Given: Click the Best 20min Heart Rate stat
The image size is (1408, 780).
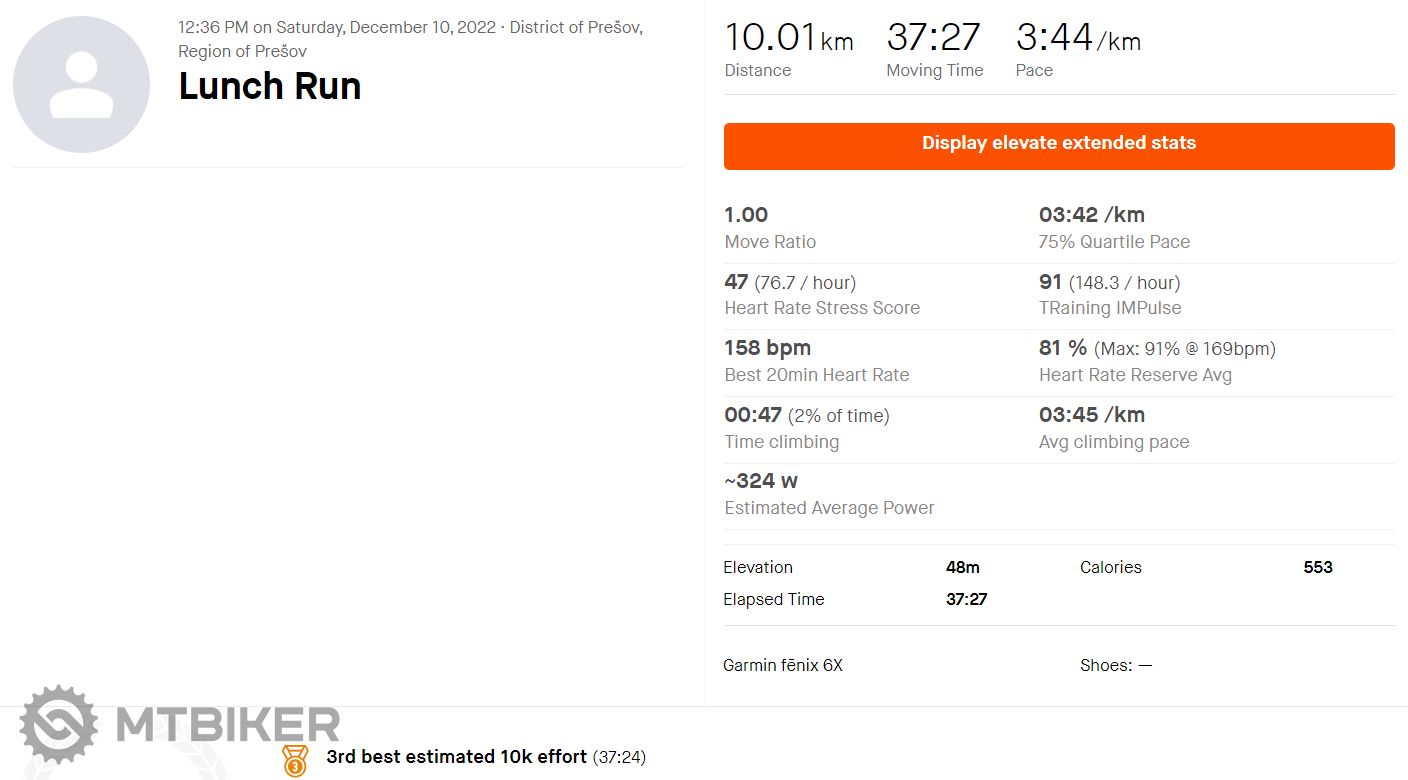Looking at the screenshot, I should click(816, 375).
